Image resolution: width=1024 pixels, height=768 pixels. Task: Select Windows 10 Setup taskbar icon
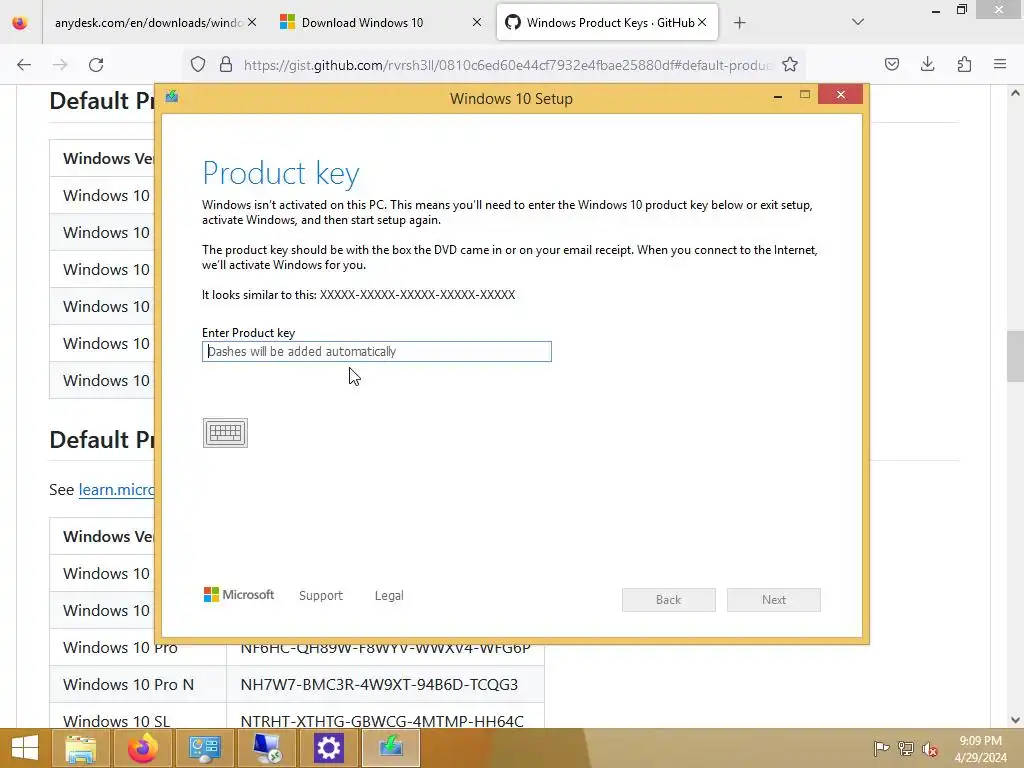(391, 748)
